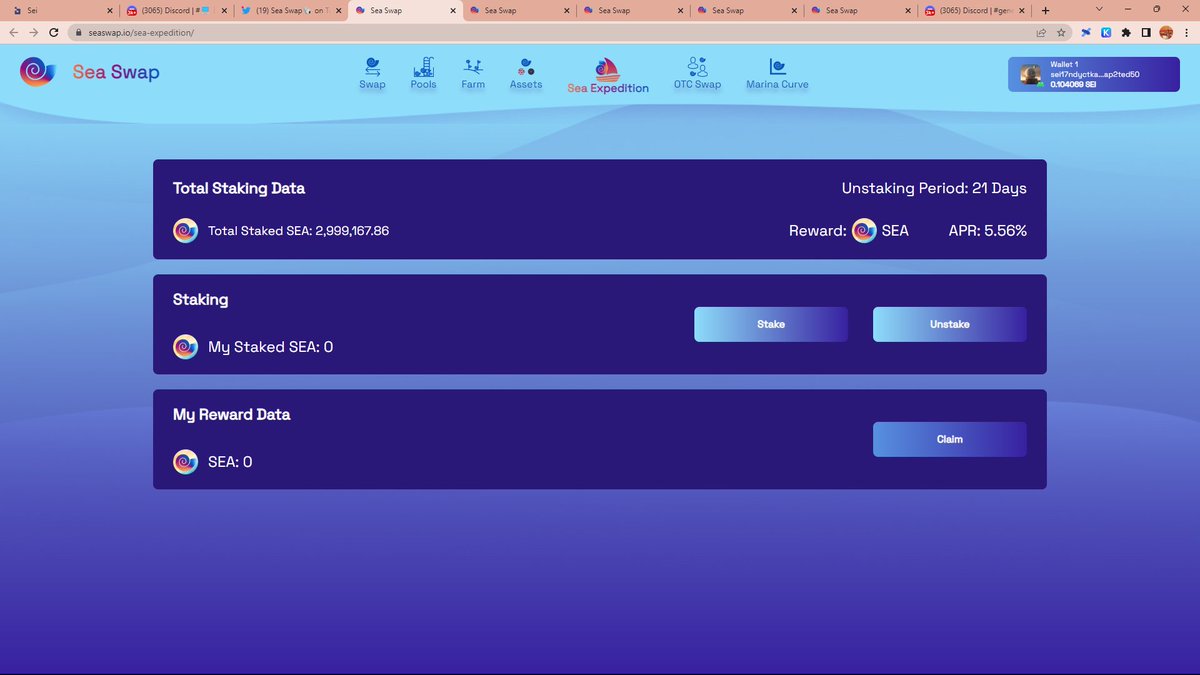Go back with browser back arrow
The width and height of the screenshot is (1200, 675).
[13, 32]
